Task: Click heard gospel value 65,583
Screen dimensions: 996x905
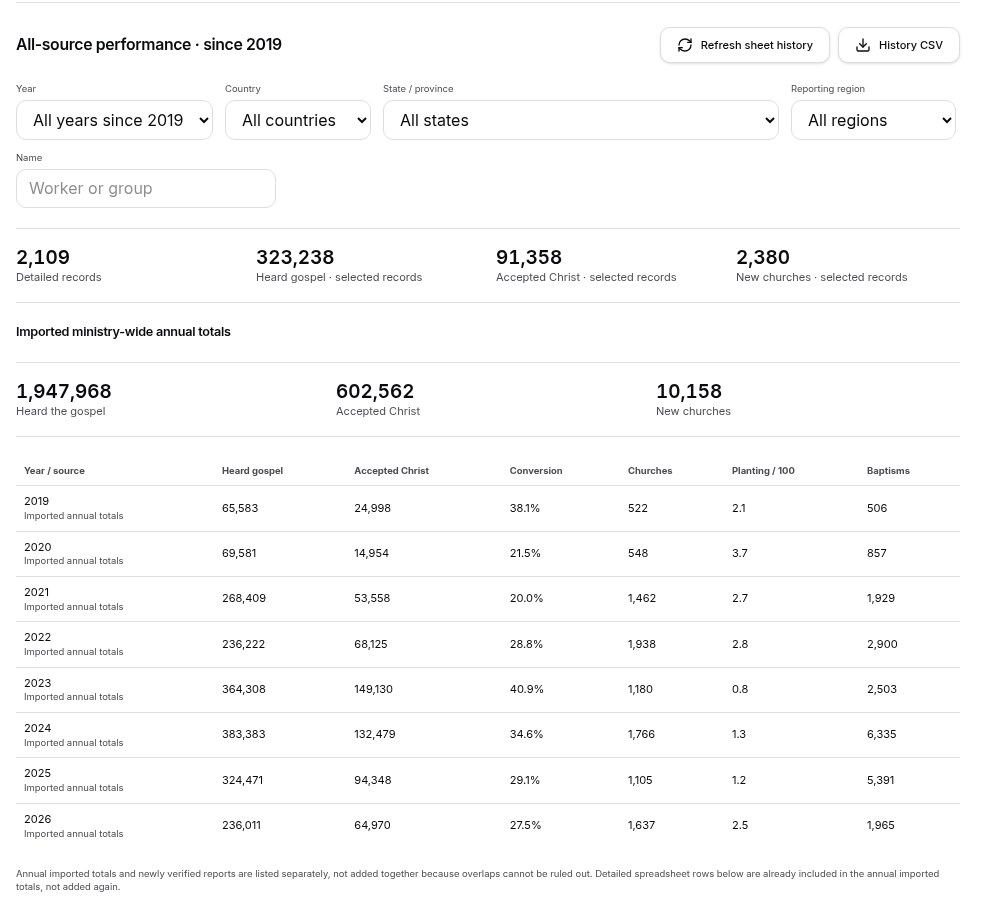Action: coord(239,508)
